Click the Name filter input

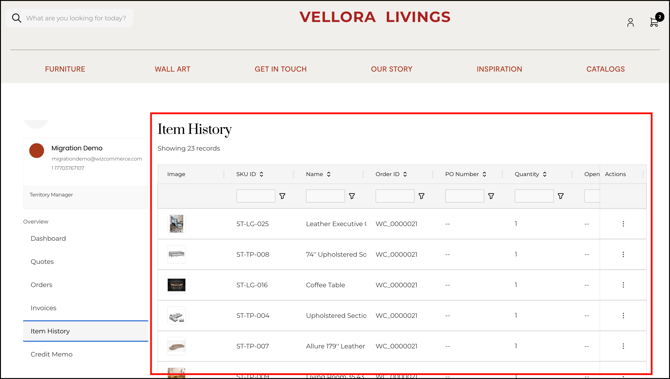pos(325,196)
